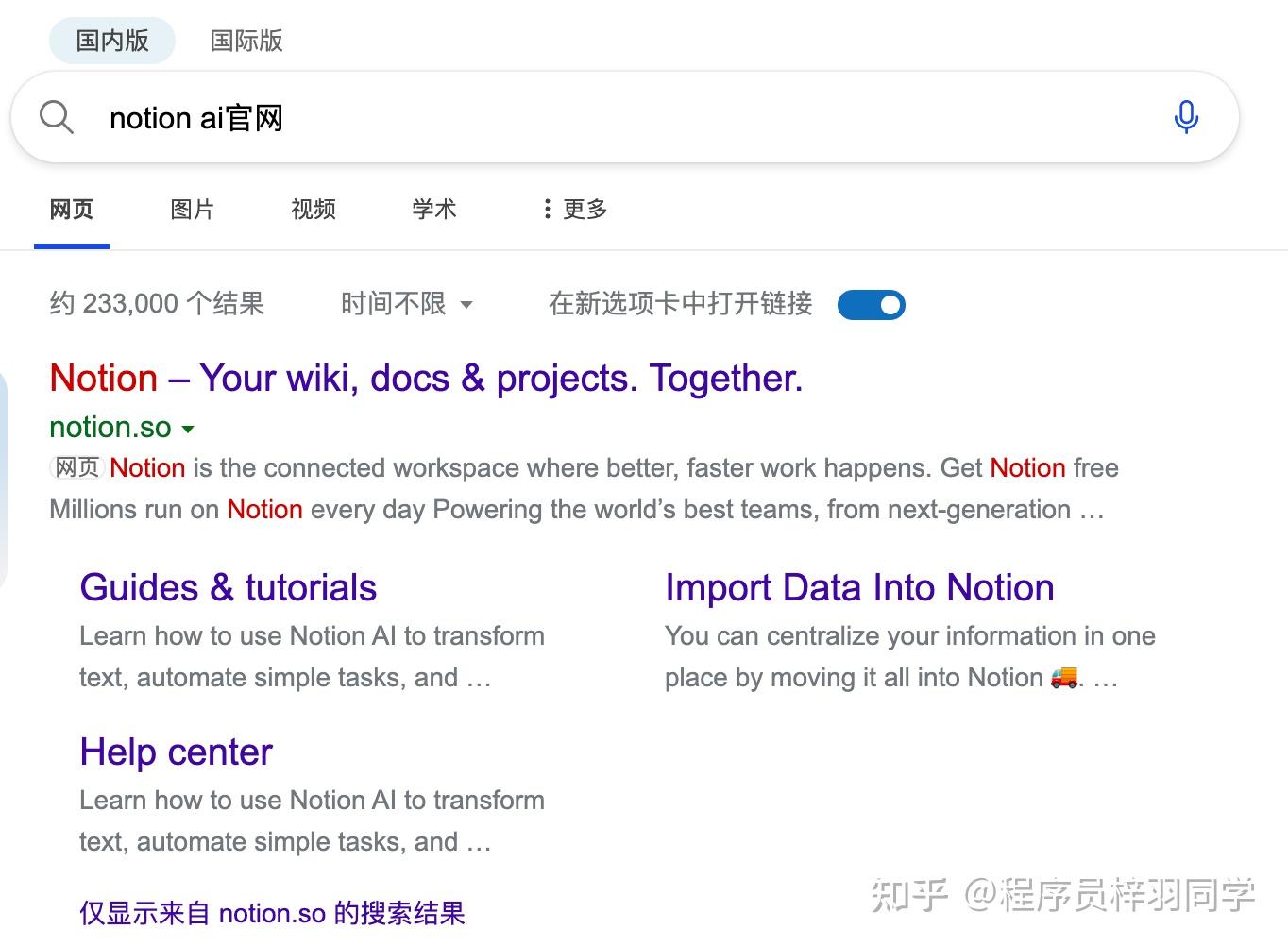This screenshot has height=946, width=1288.
Task: Select the 学术 tab
Action: tap(434, 209)
